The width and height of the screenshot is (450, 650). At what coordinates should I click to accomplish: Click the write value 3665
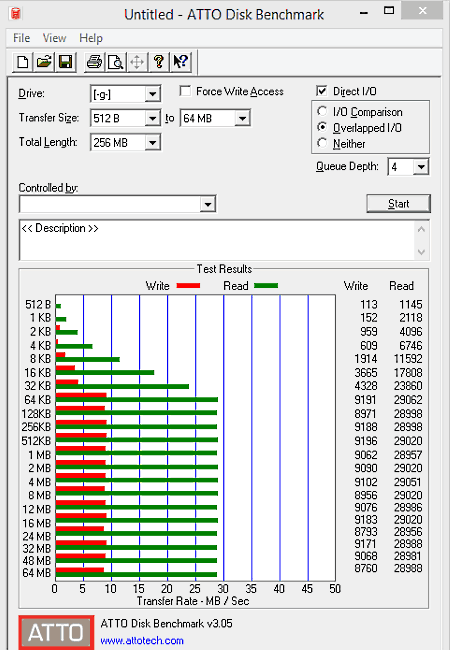tap(365, 373)
